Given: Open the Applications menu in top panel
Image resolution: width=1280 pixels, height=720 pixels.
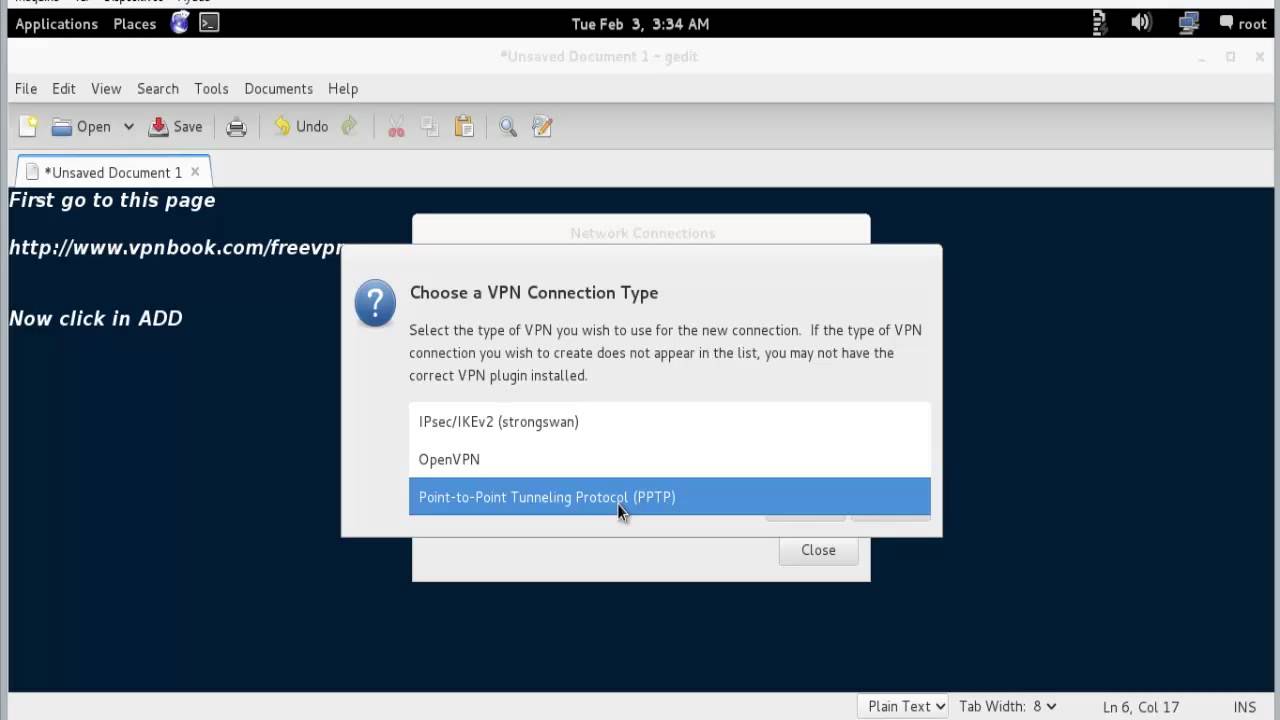Looking at the screenshot, I should pos(57,24).
